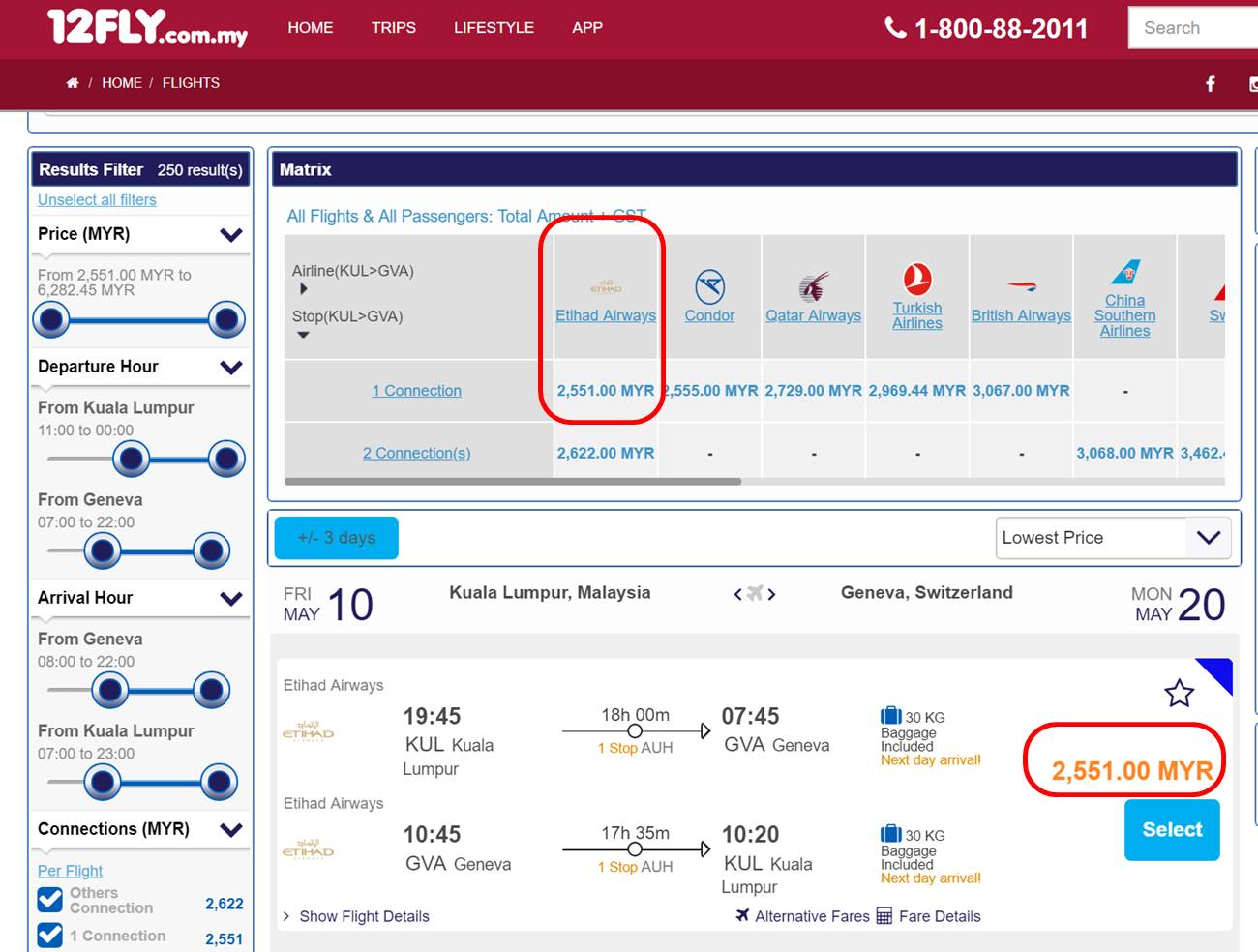Open the Per Flight link
Viewport: 1258px width, 952px height.
point(70,871)
